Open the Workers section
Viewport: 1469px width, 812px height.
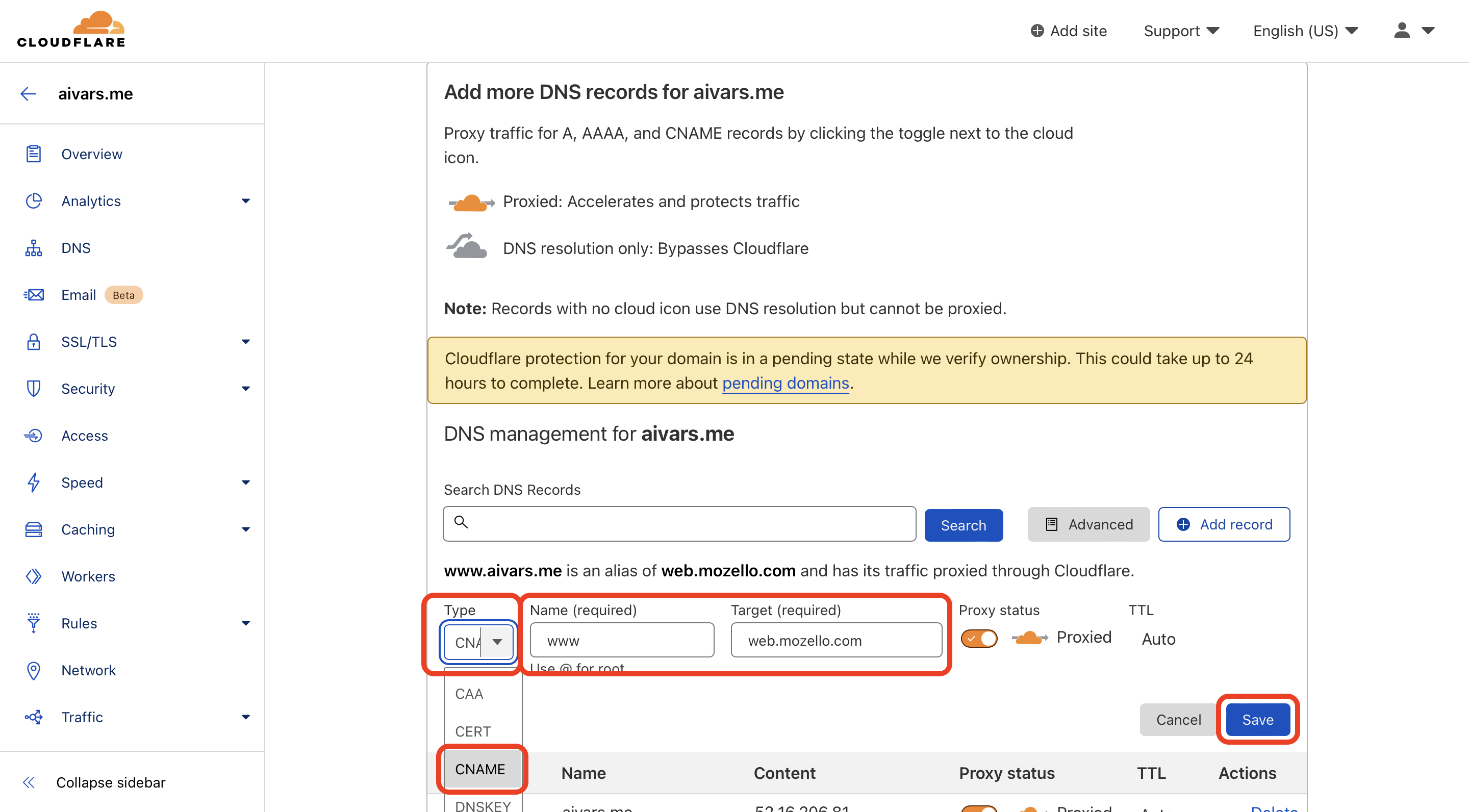pyautogui.click(x=88, y=576)
